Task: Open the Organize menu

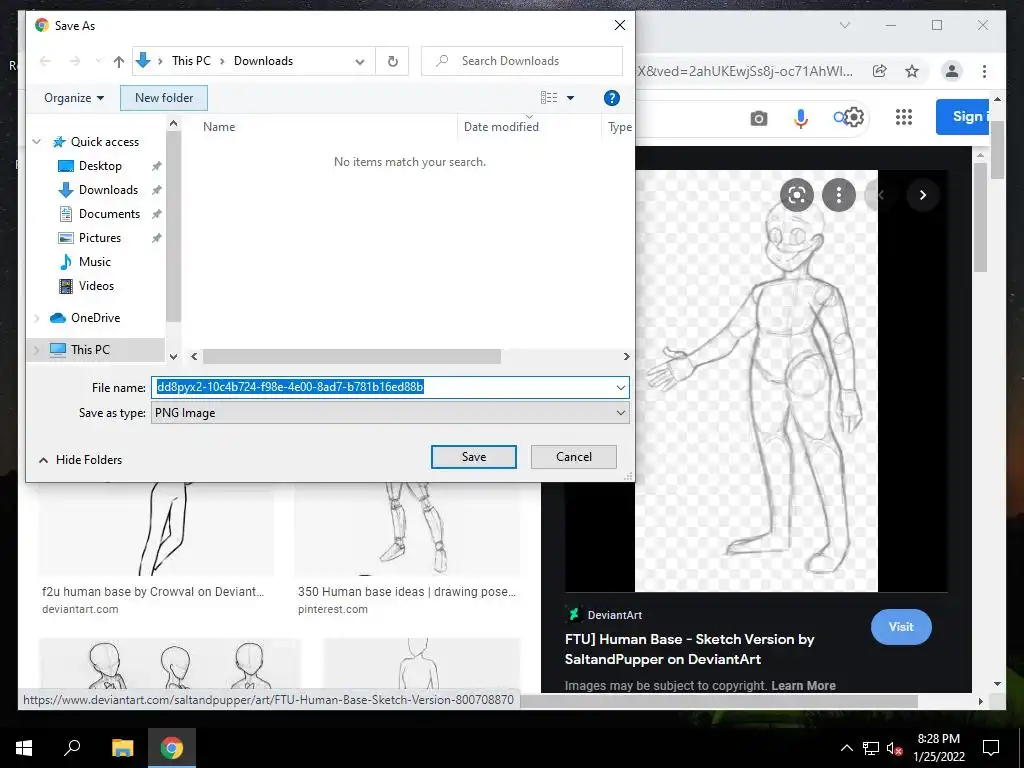Action: tap(74, 98)
